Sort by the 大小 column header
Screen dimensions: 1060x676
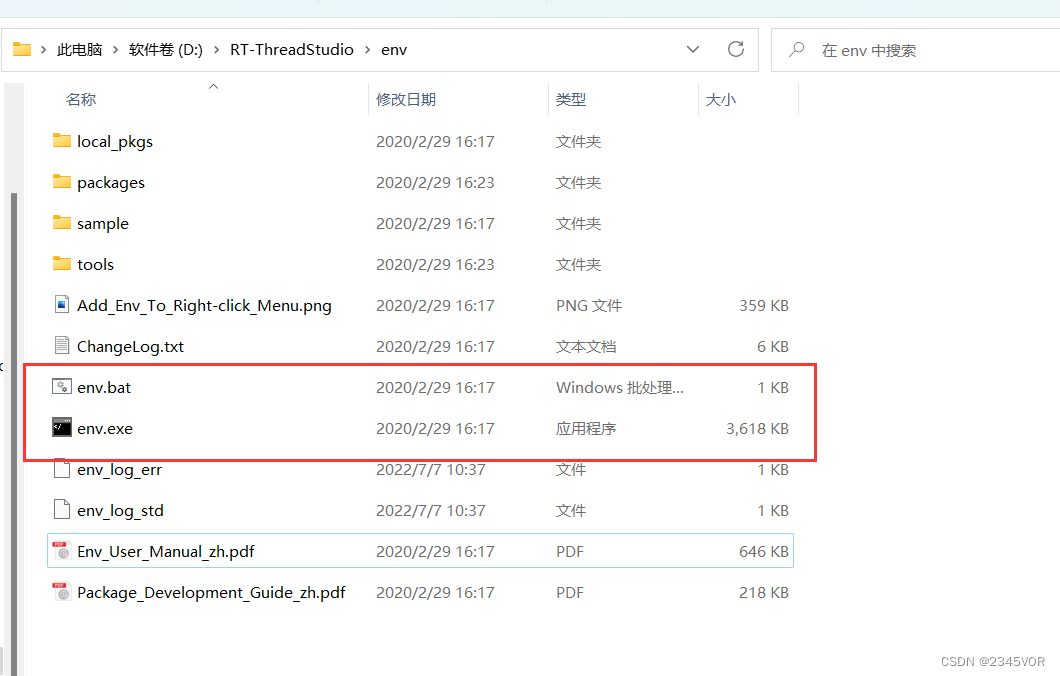pos(721,99)
